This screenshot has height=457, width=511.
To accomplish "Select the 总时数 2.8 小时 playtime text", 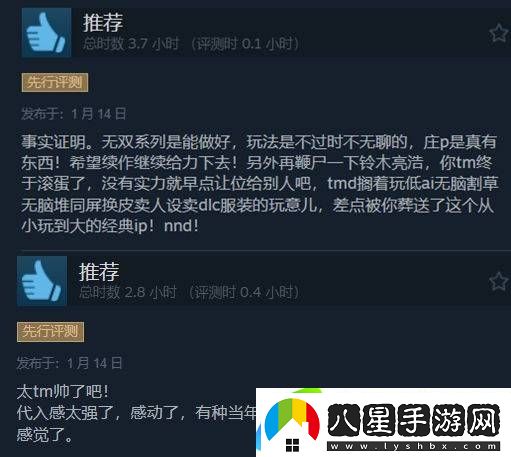I will pyautogui.click(x=128, y=292).
